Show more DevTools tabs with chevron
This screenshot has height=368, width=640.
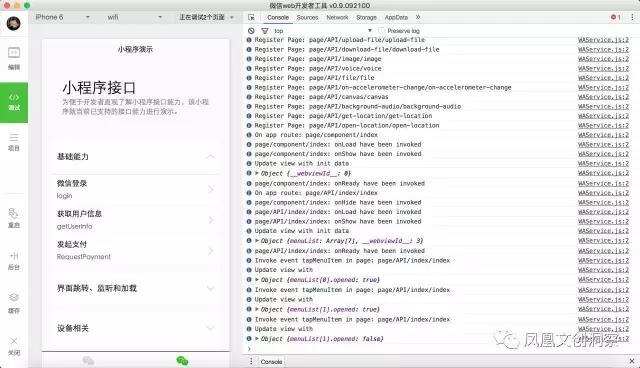point(418,17)
